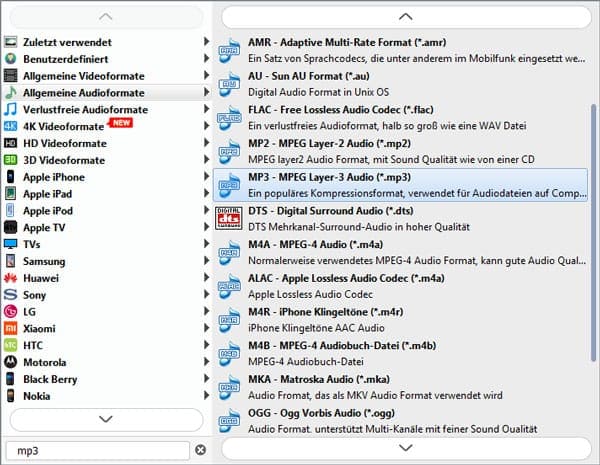The width and height of the screenshot is (600, 465).
Task: Click the LG logo icon
Action: 10,312
